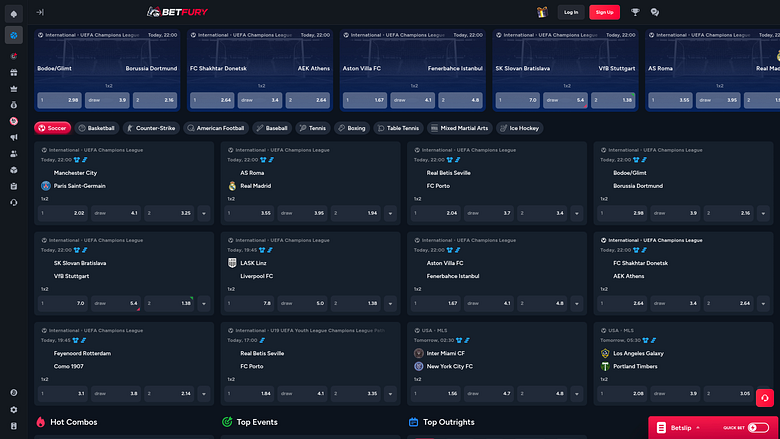Click the megaphone promotions sidebar icon
This screenshot has width=780, height=439.
coord(13,137)
